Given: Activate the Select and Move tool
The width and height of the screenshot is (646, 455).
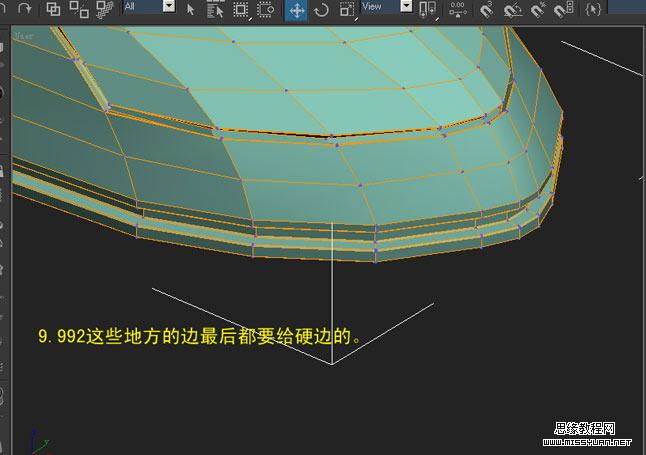Looking at the screenshot, I should pos(296,10).
